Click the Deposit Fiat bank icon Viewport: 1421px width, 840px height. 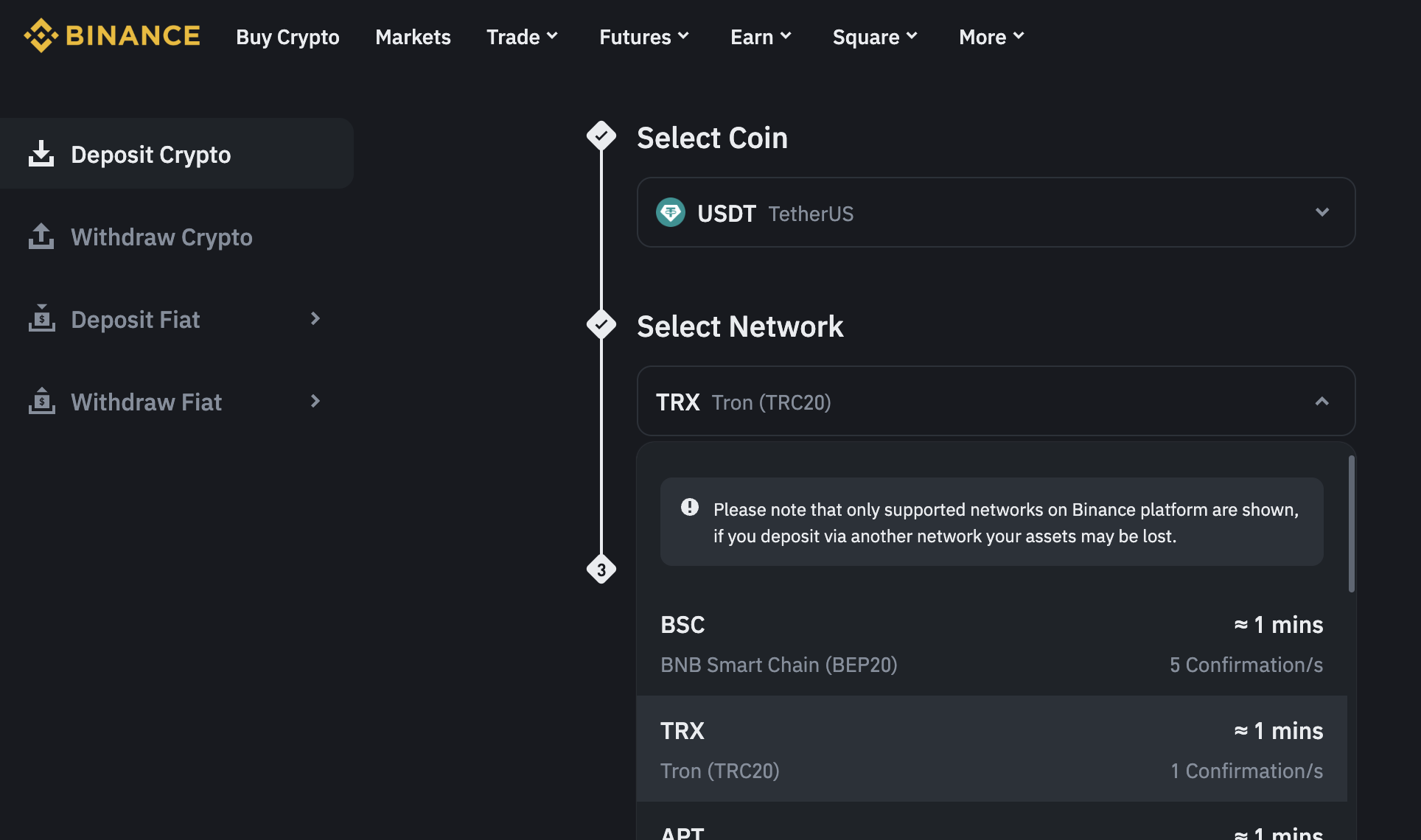pyautogui.click(x=41, y=318)
